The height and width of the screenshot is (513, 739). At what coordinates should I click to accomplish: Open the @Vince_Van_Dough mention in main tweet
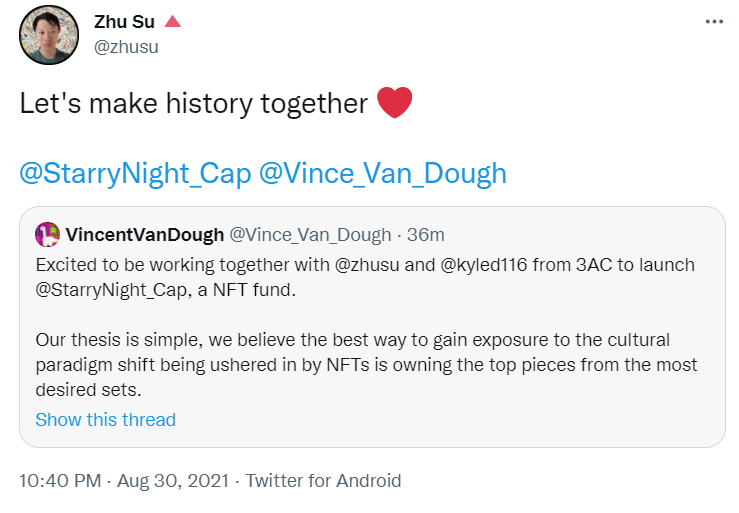383,173
